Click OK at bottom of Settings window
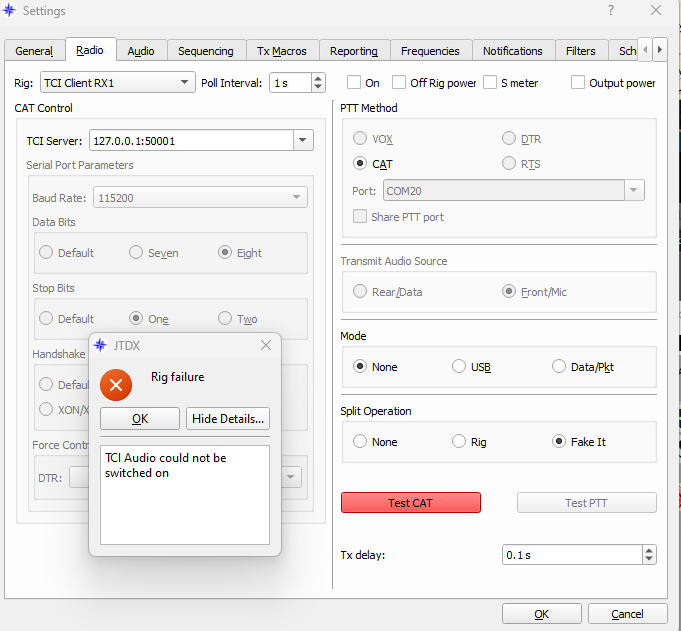Screen dimensions: 681x631 542,614
